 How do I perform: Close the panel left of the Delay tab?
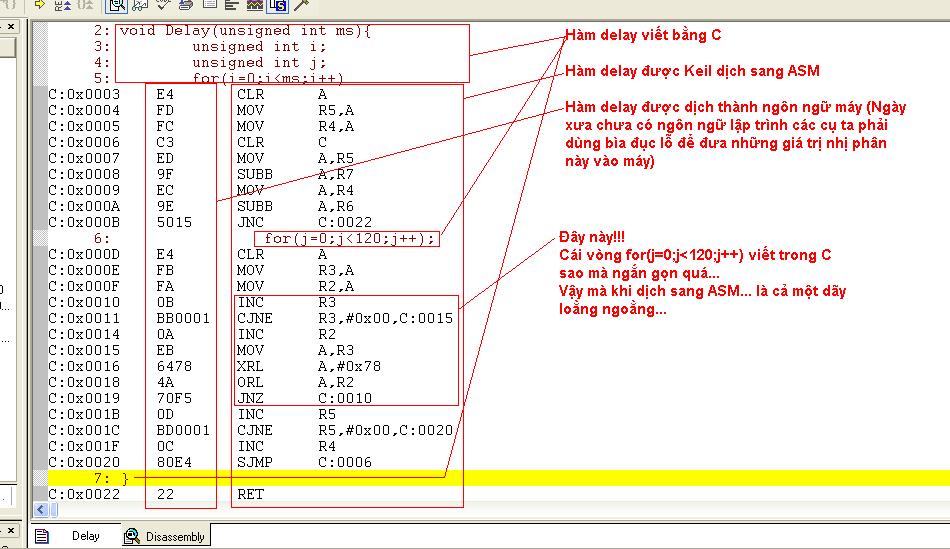[x=11, y=530]
